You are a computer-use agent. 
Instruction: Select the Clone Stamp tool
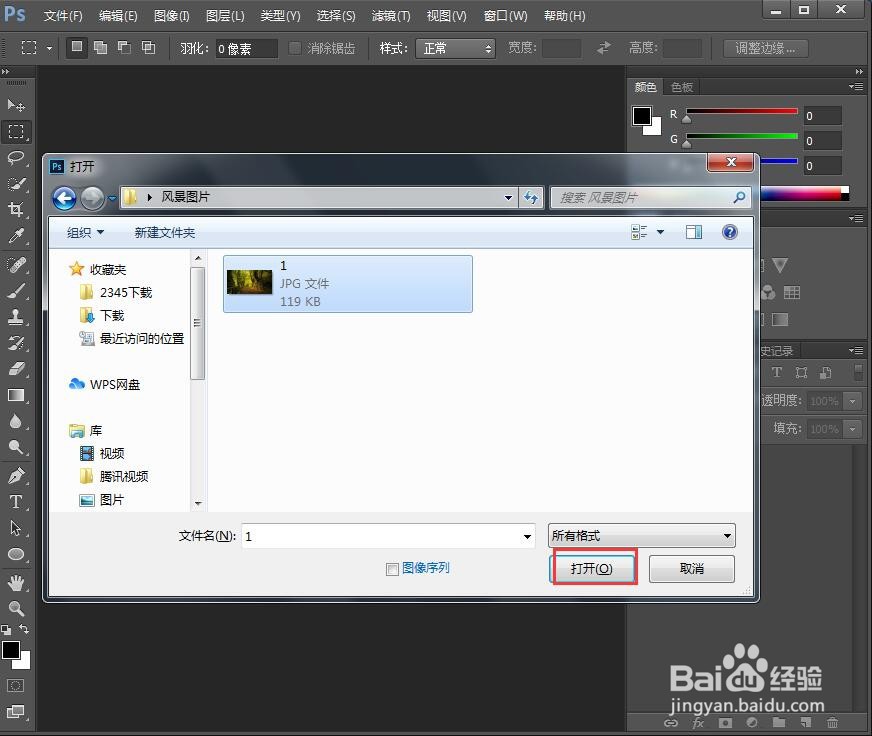(16, 317)
